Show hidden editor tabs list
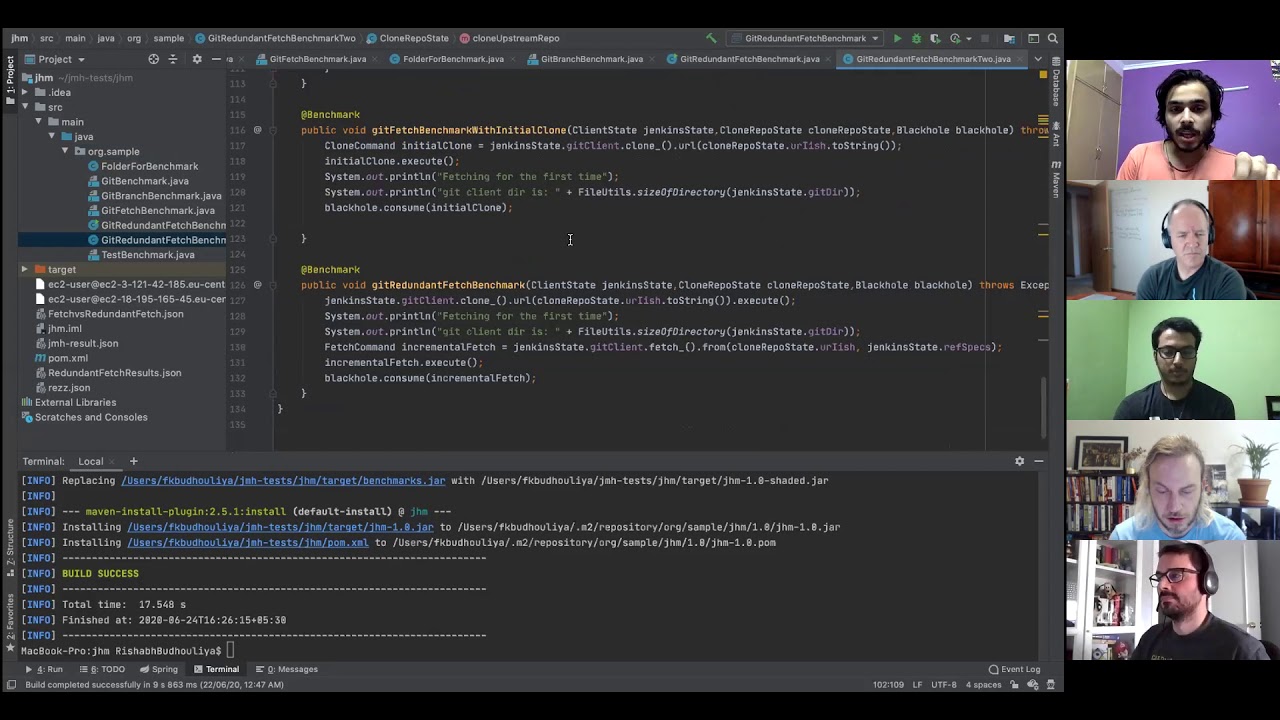 click(x=1039, y=59)
